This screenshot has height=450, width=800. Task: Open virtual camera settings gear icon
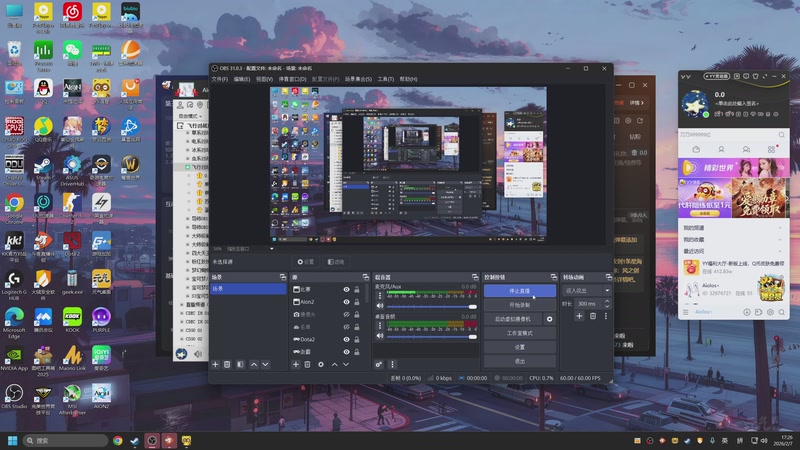[549, 319]
